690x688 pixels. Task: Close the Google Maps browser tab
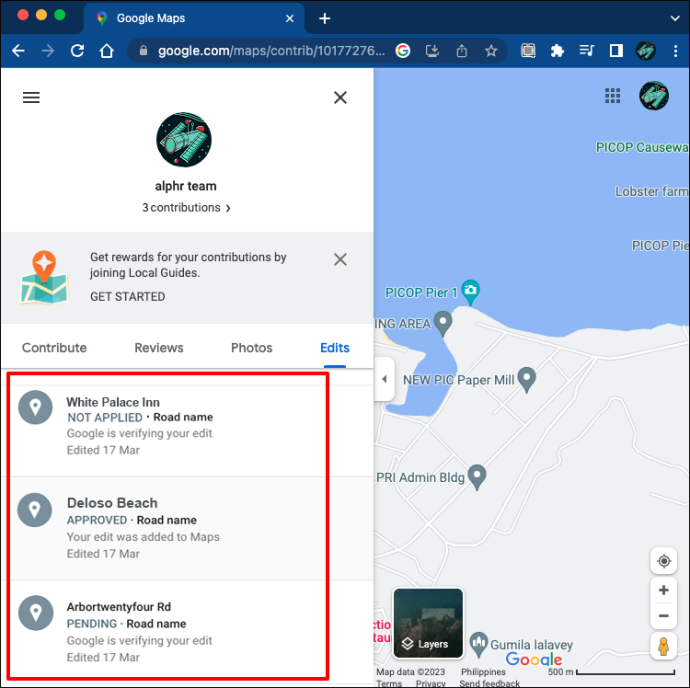290,18
